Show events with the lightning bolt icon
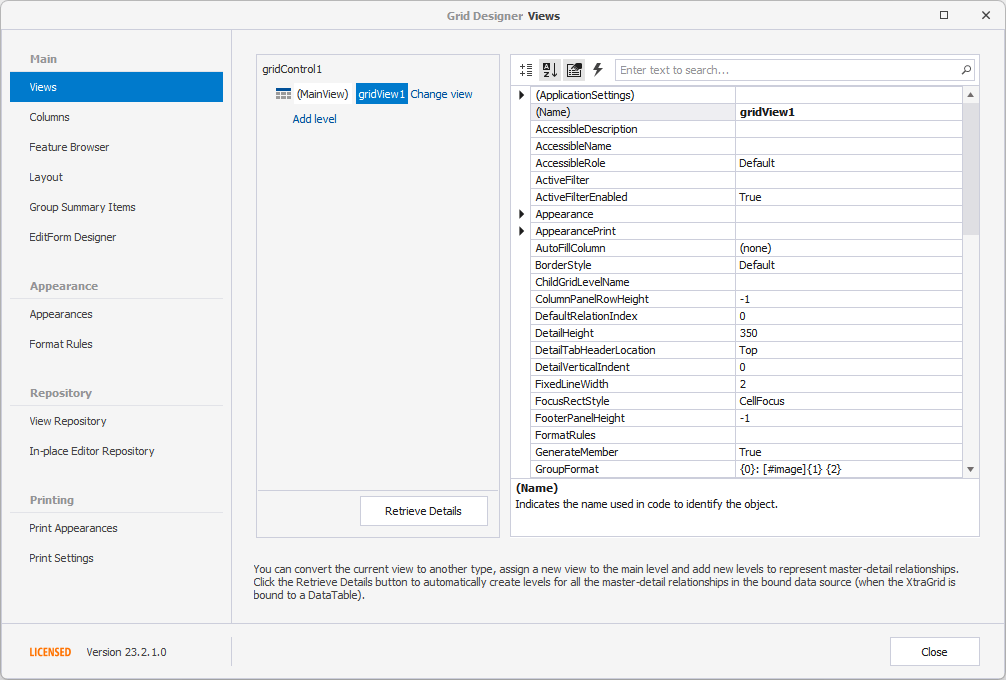Screen dimensions: 1006x680 tap(598, 70)
